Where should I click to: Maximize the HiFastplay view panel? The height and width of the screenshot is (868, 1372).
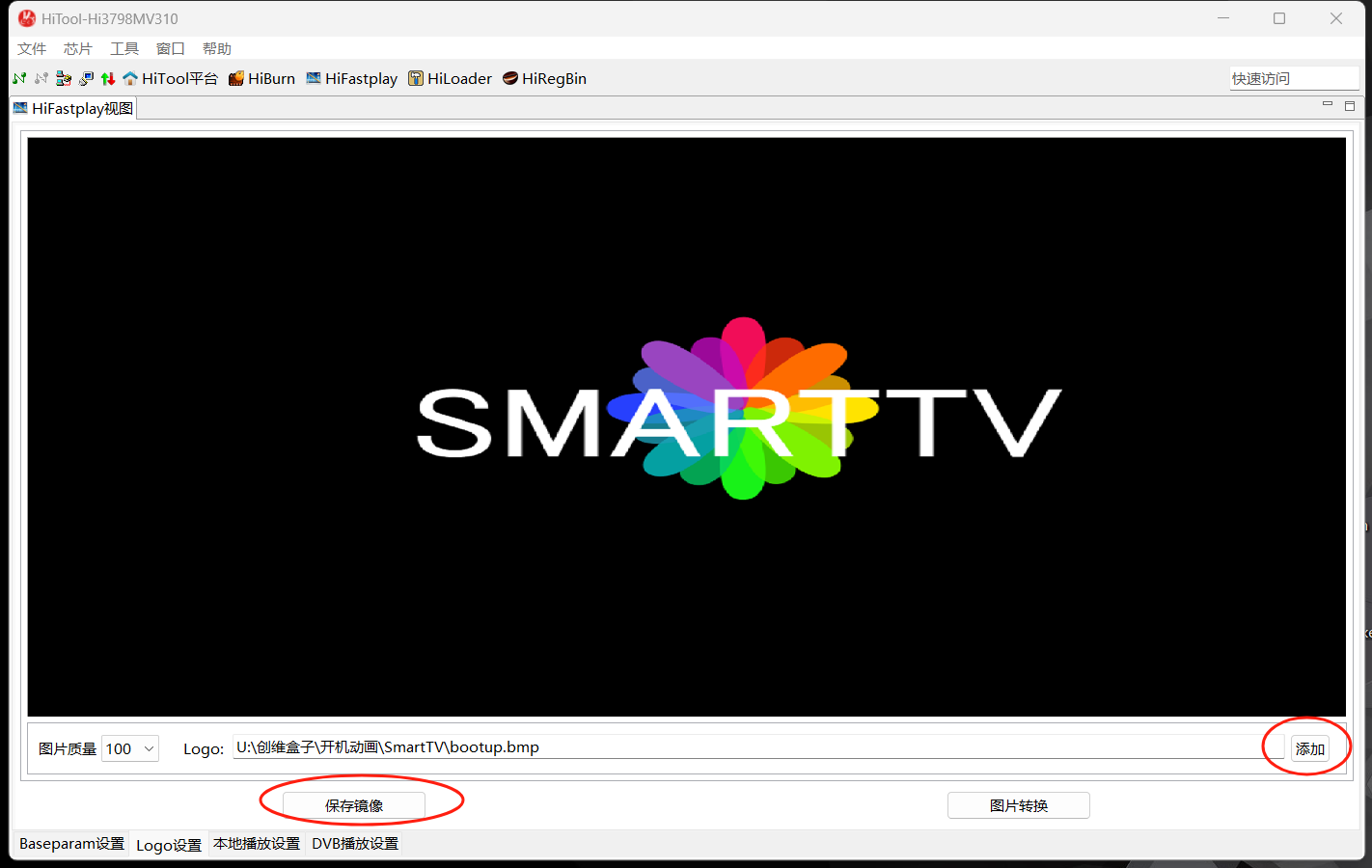coord(1350,105)
